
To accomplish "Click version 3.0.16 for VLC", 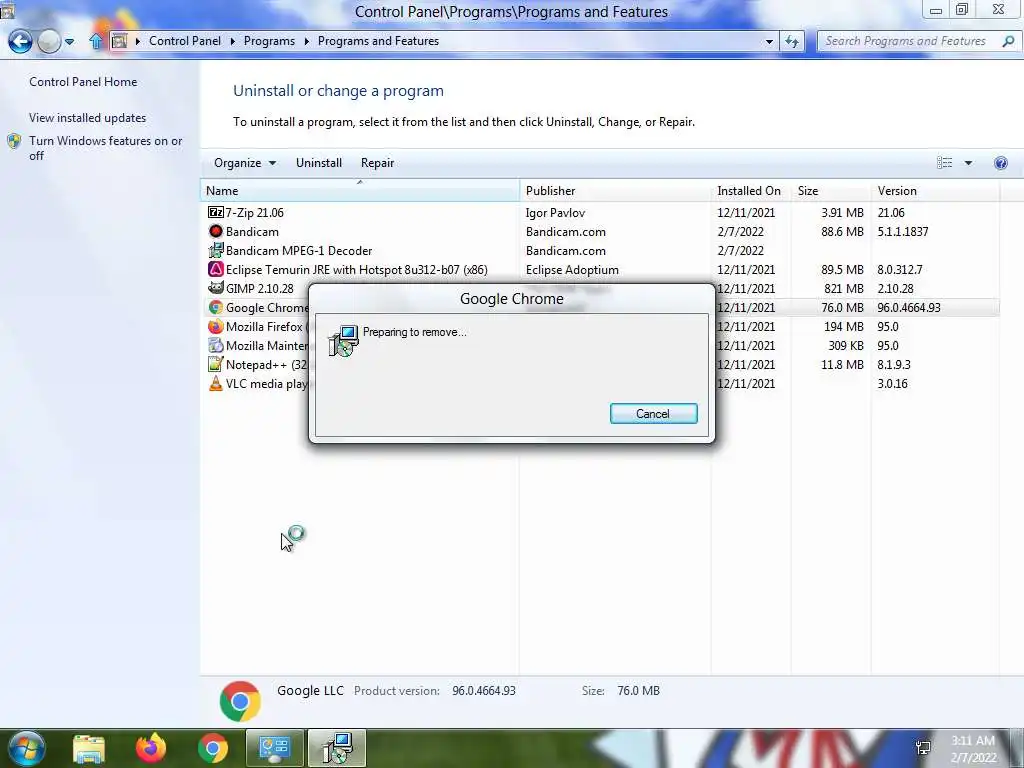I will click(892, 383).
